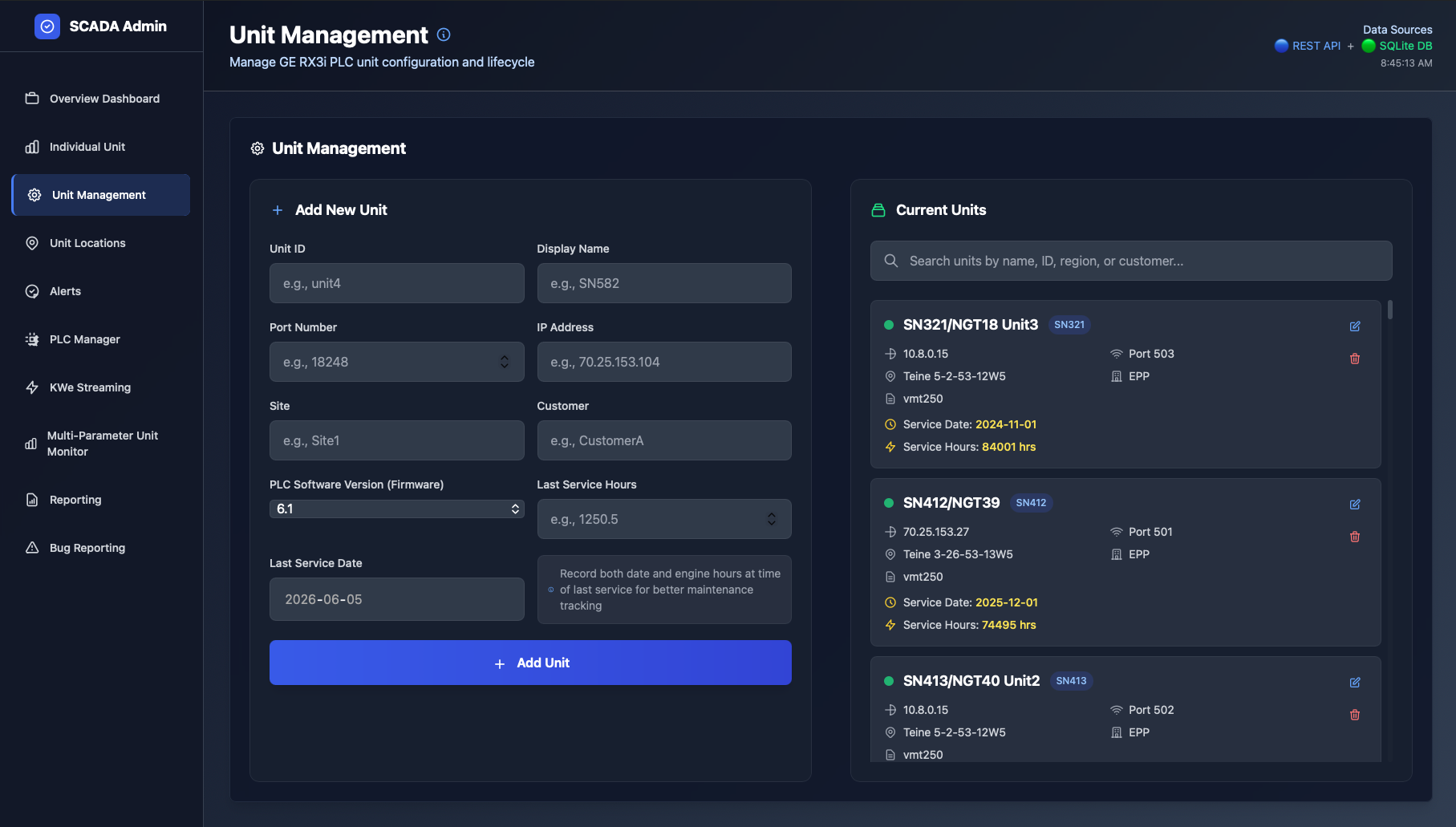The width and height of the screenshot is (1456, 827).
Task: Click the search units input box
Action: [1131, 261]
